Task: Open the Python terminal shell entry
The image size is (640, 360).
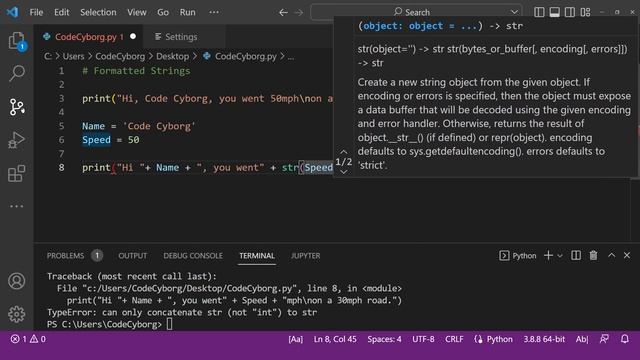Action: coord(518,256)
